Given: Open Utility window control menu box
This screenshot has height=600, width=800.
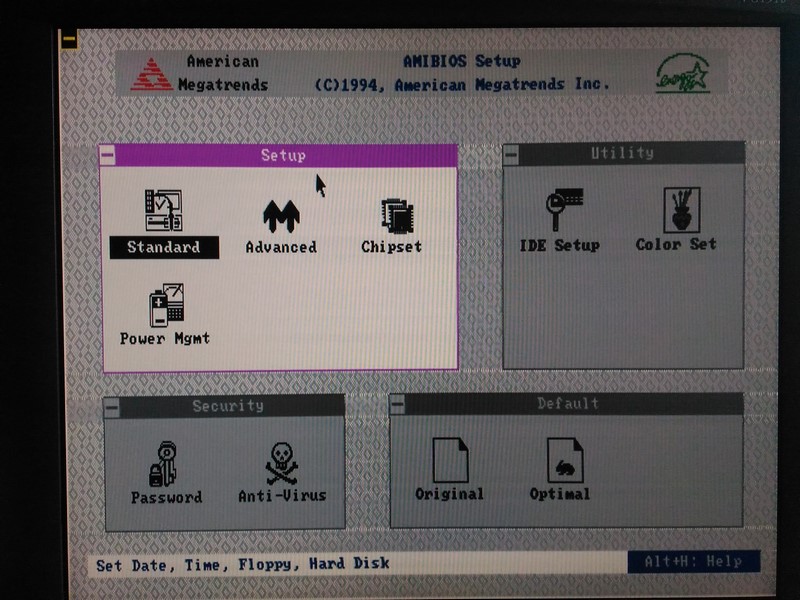Looking at the screenshot, I should [x=511, y=153].
